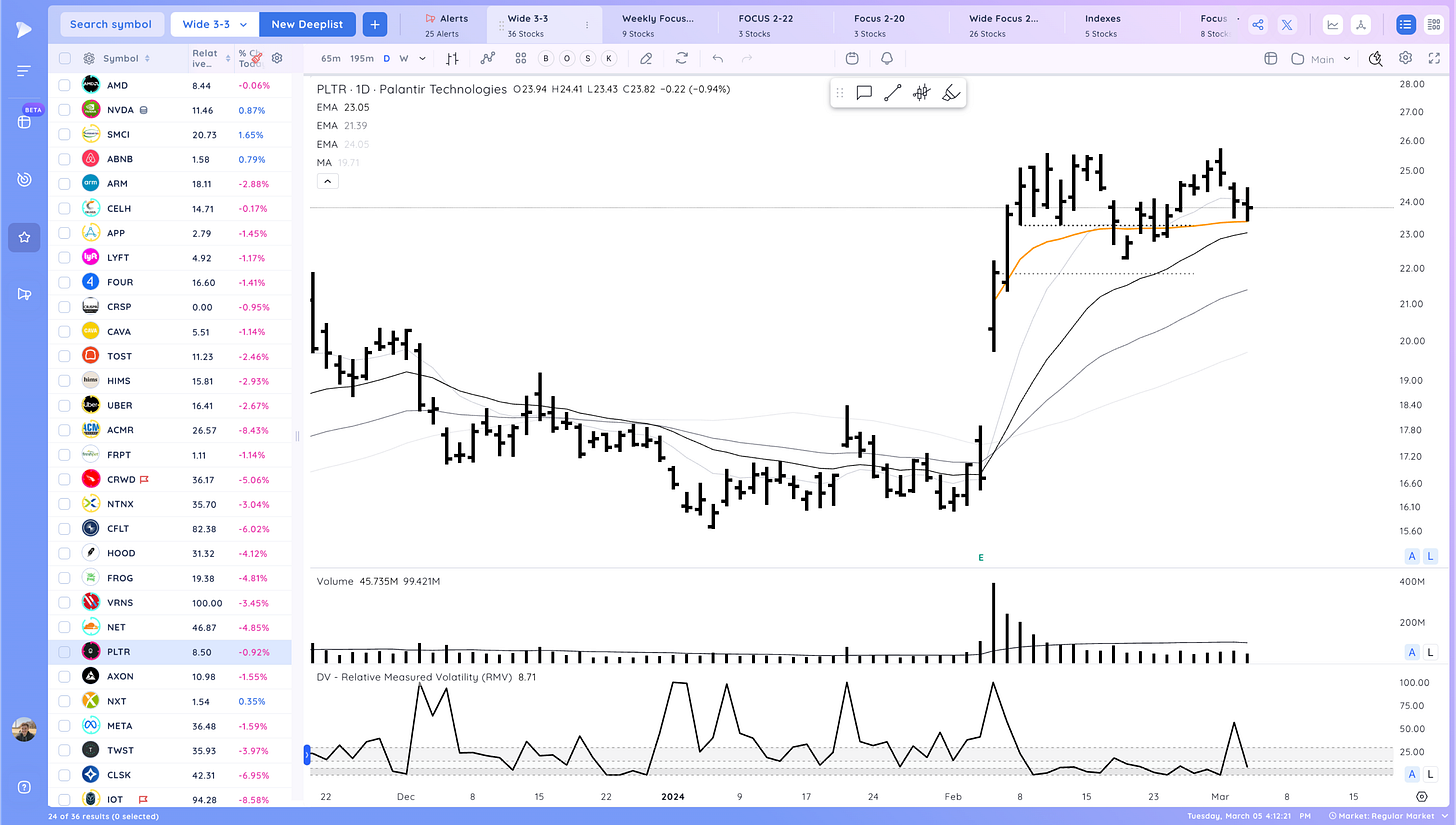Click the refresh chart icon
The width and height of the screenshot is (1456, 825).
682,59
